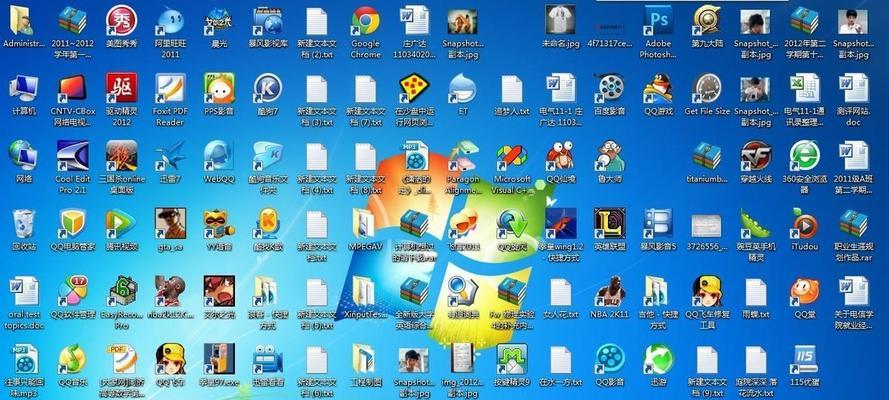The height and width of the screenshot is (400, 889).
Task: Open CNTV-CBox 网络电视 shortcut
Action: pos(73,90)
